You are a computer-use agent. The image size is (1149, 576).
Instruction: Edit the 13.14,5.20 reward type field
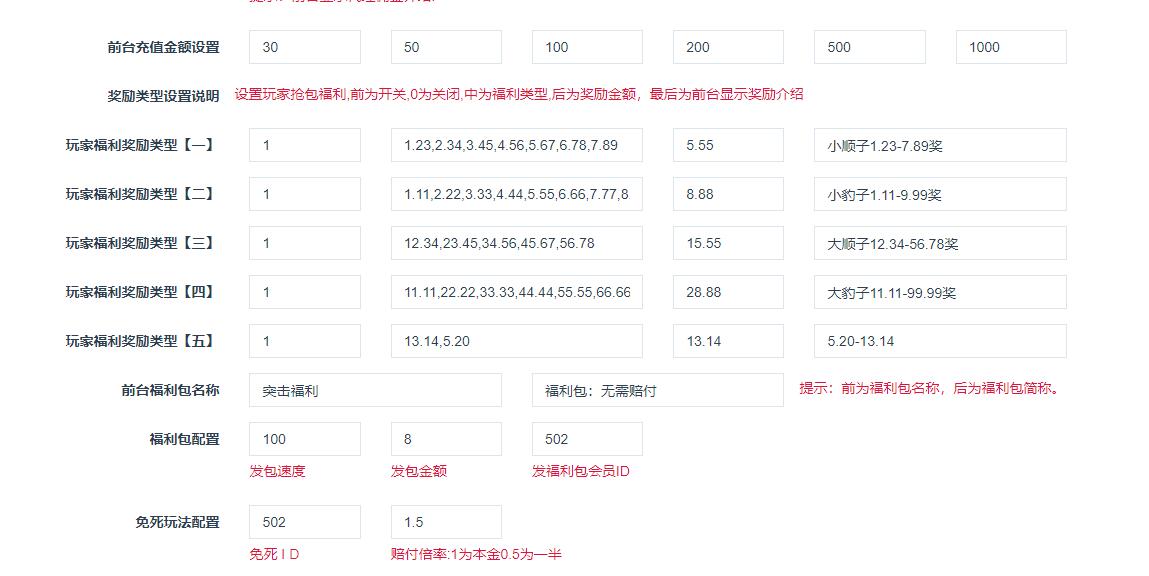517,341
